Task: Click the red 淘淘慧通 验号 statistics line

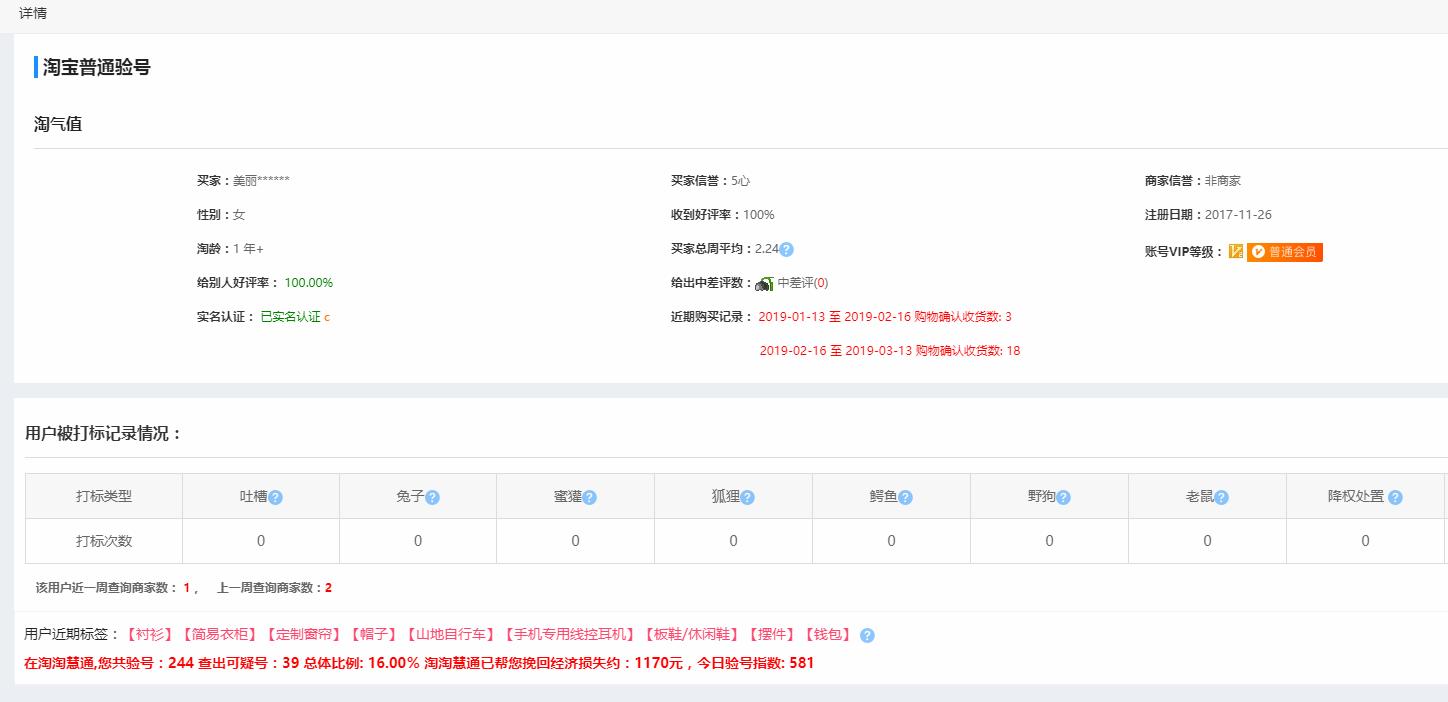Action: click(x=419, y=663)
